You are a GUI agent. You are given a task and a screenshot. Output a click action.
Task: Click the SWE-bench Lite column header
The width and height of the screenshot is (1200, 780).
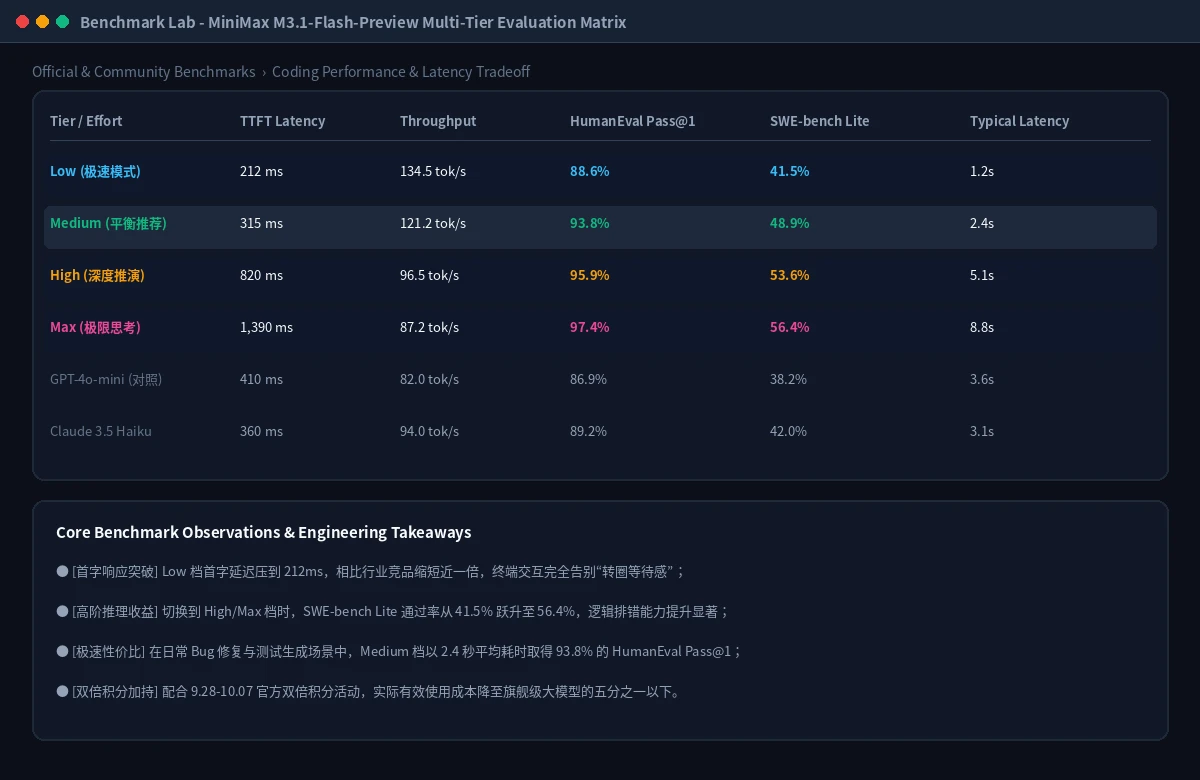(820, 121)
